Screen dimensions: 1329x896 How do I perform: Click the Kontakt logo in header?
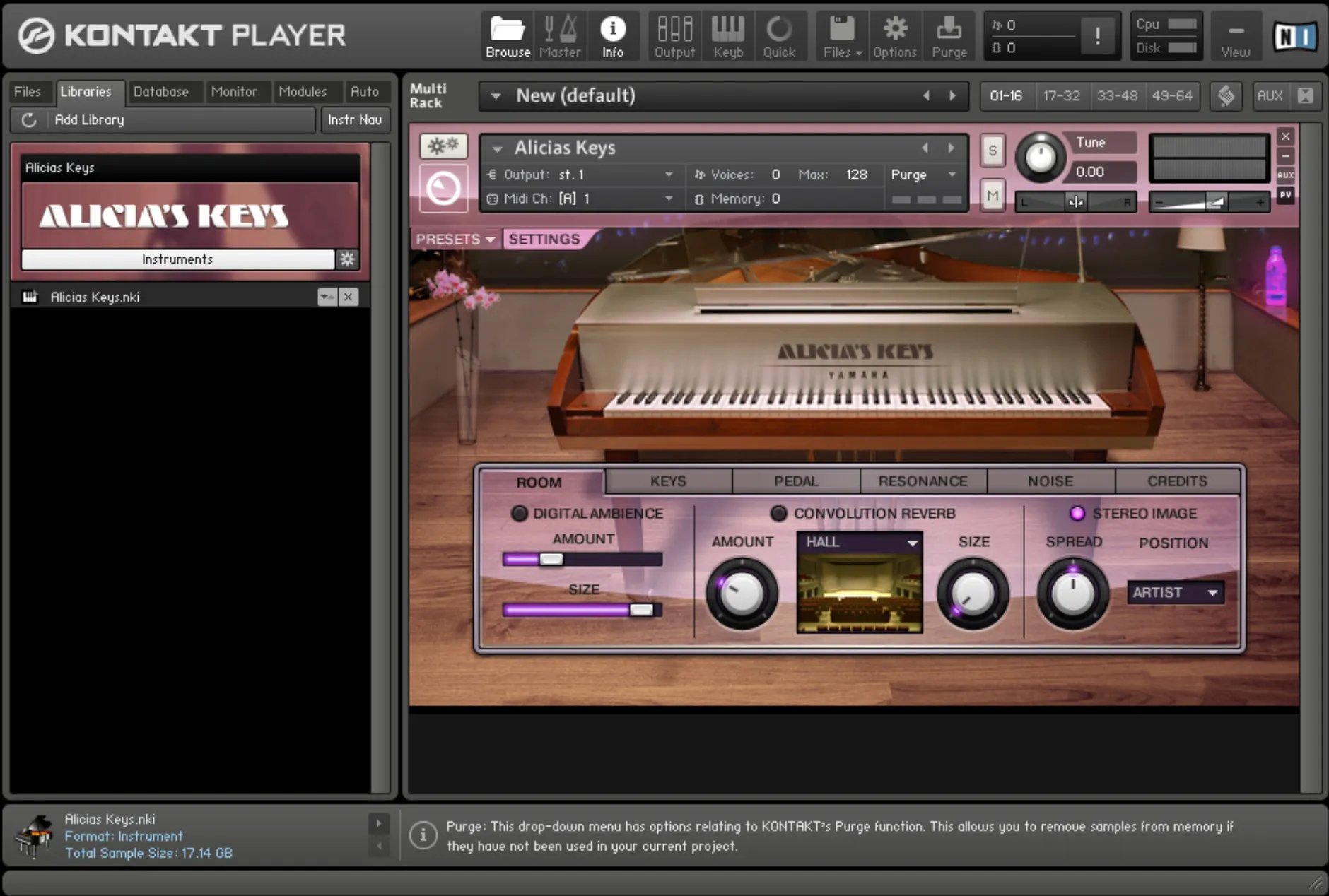[37, 35]
